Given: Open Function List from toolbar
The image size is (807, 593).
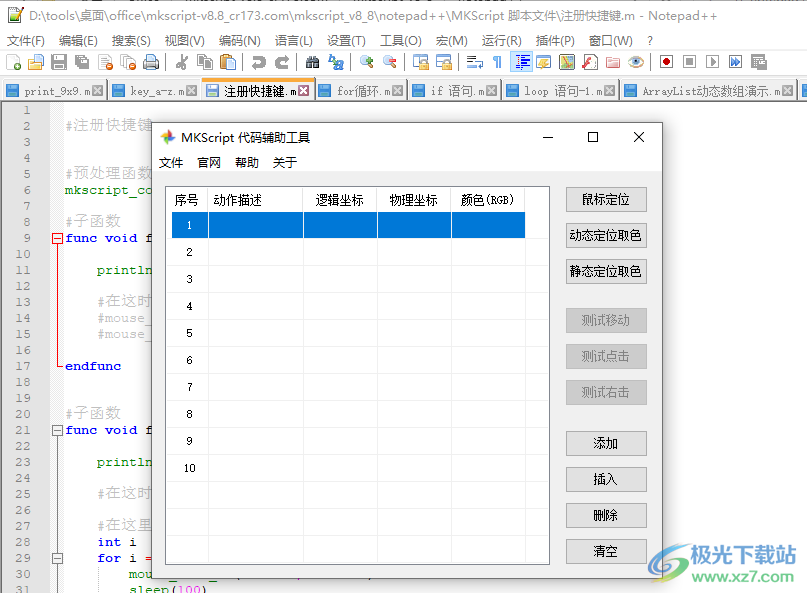Looking at the screenshot, I should click(590, 62).
